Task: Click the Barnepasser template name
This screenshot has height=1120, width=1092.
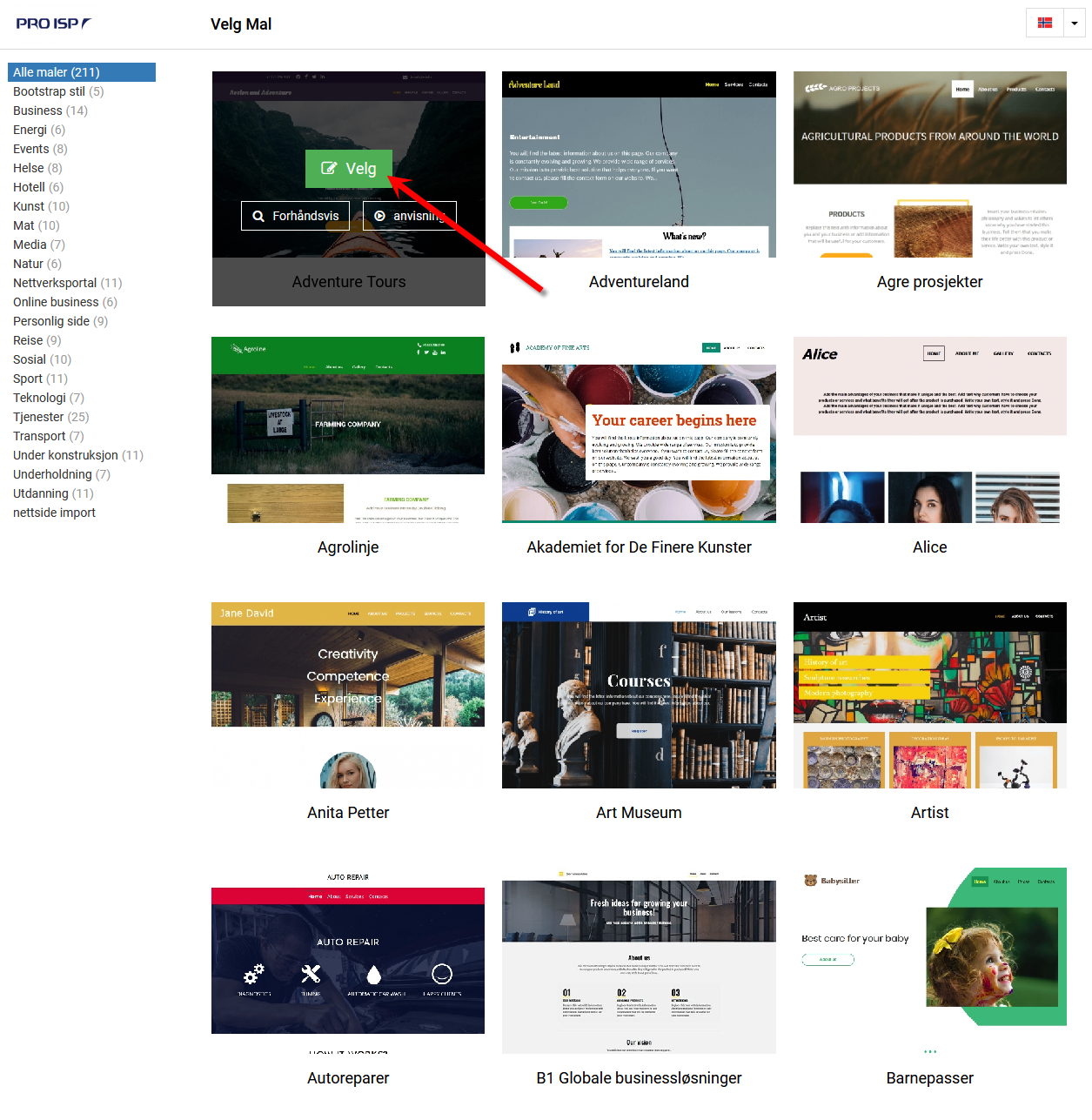Action: coord(929,1078)
